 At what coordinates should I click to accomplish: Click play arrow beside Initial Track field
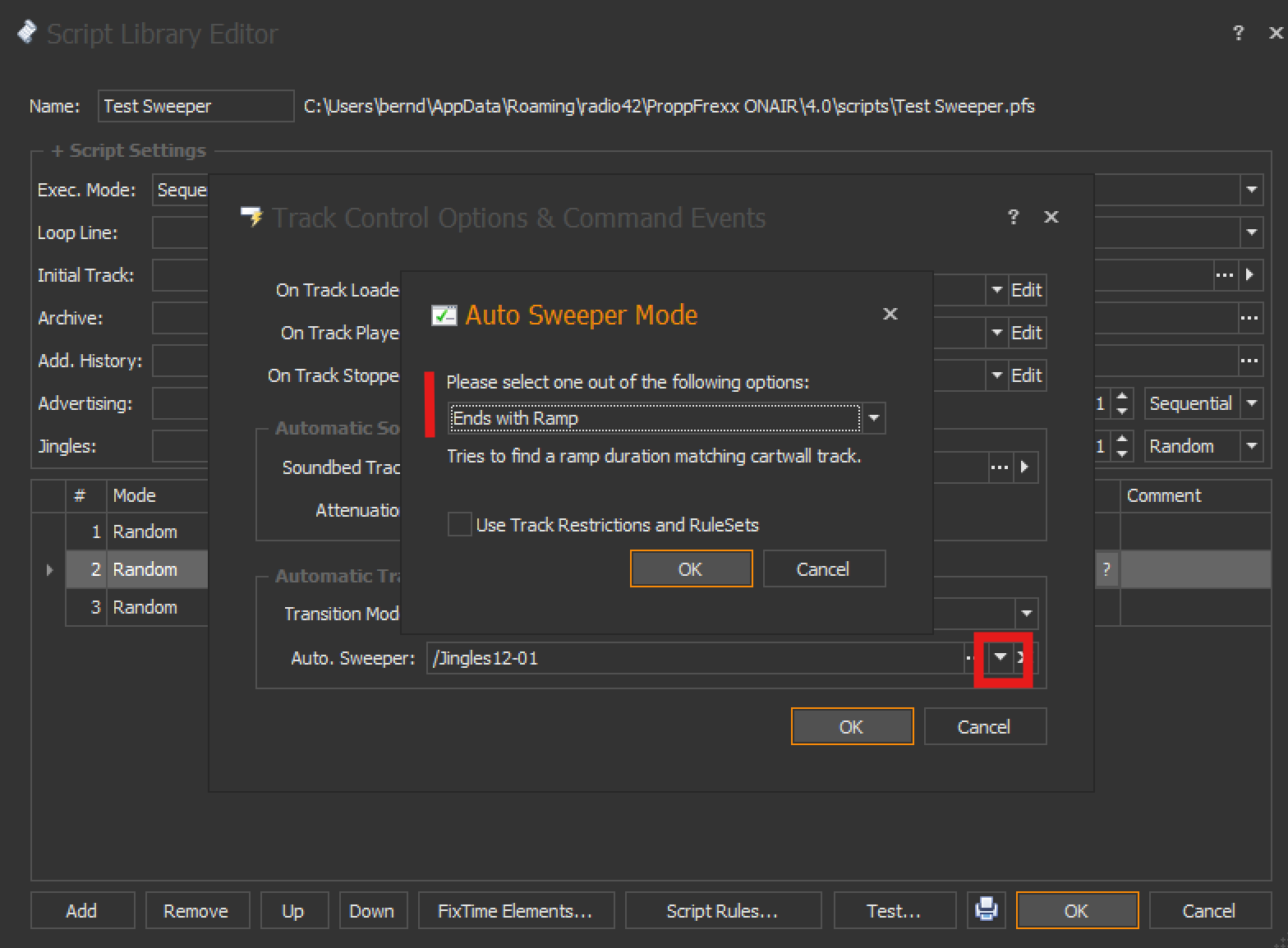1250,275
